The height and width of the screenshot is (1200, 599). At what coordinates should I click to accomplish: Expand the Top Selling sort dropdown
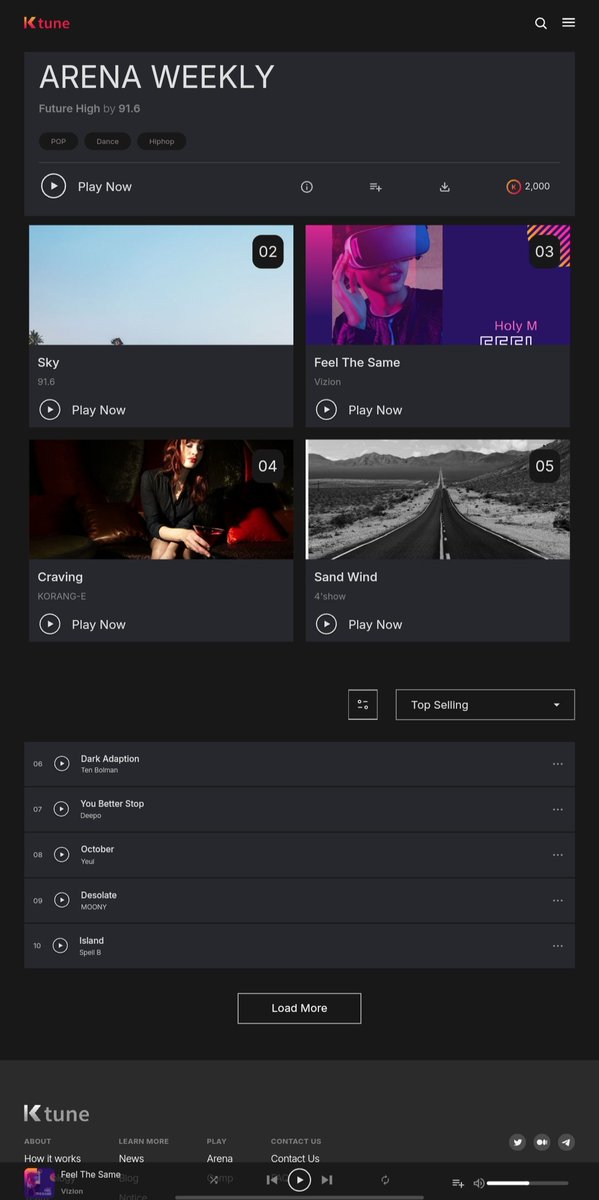click(485, 704)
